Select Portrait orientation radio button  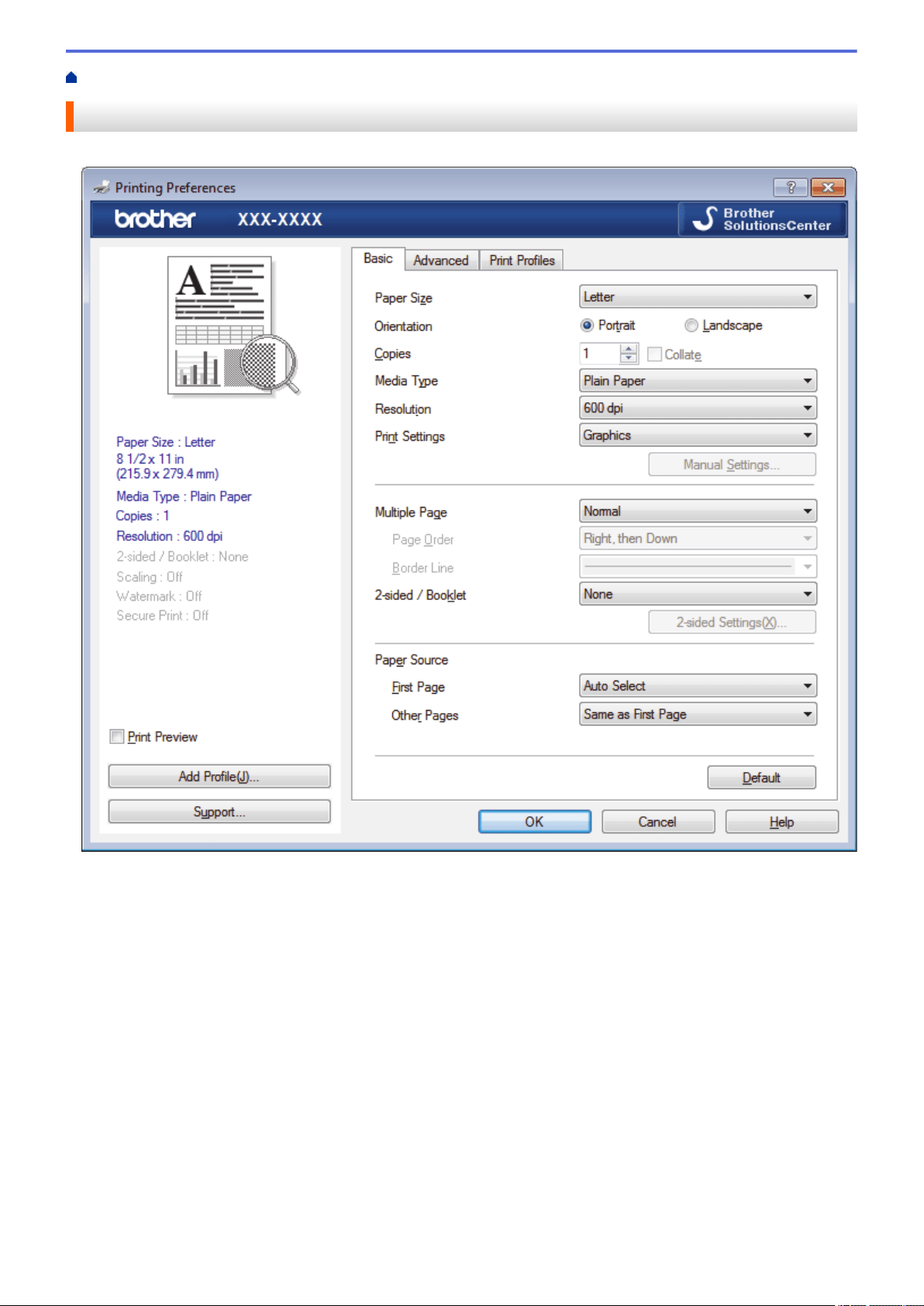587,326
